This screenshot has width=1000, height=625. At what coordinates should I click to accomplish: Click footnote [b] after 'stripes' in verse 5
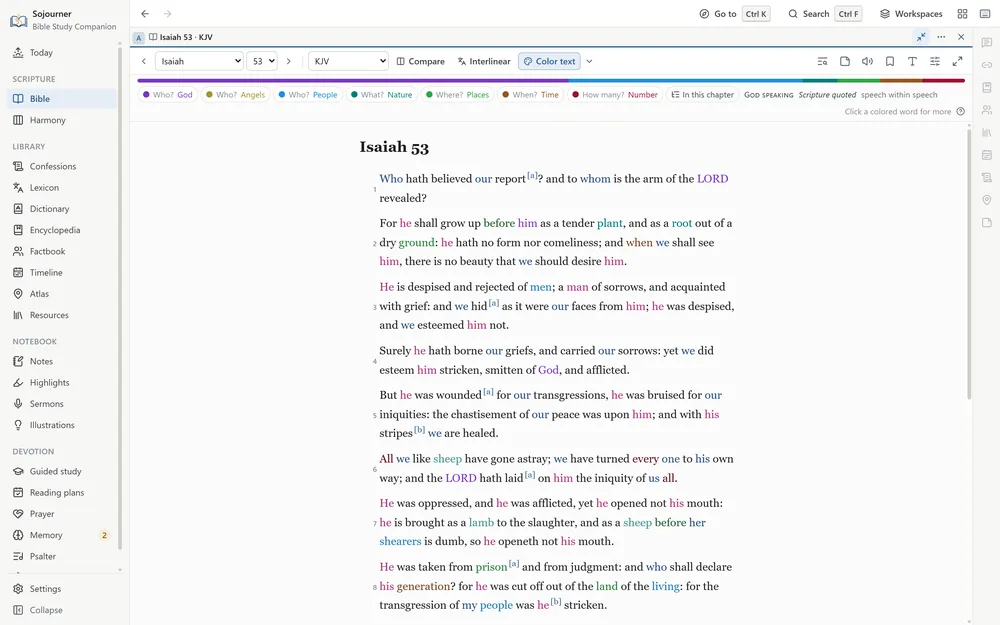[x=420, y=430]
